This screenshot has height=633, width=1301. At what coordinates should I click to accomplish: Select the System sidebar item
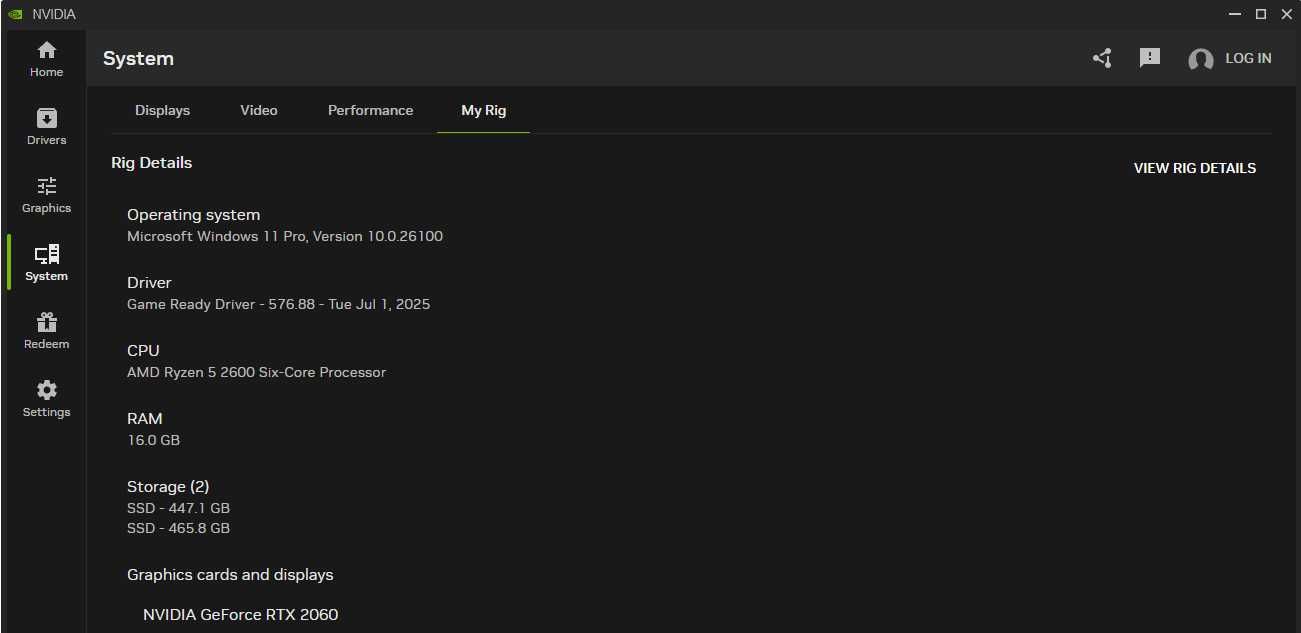pos(46,263)
